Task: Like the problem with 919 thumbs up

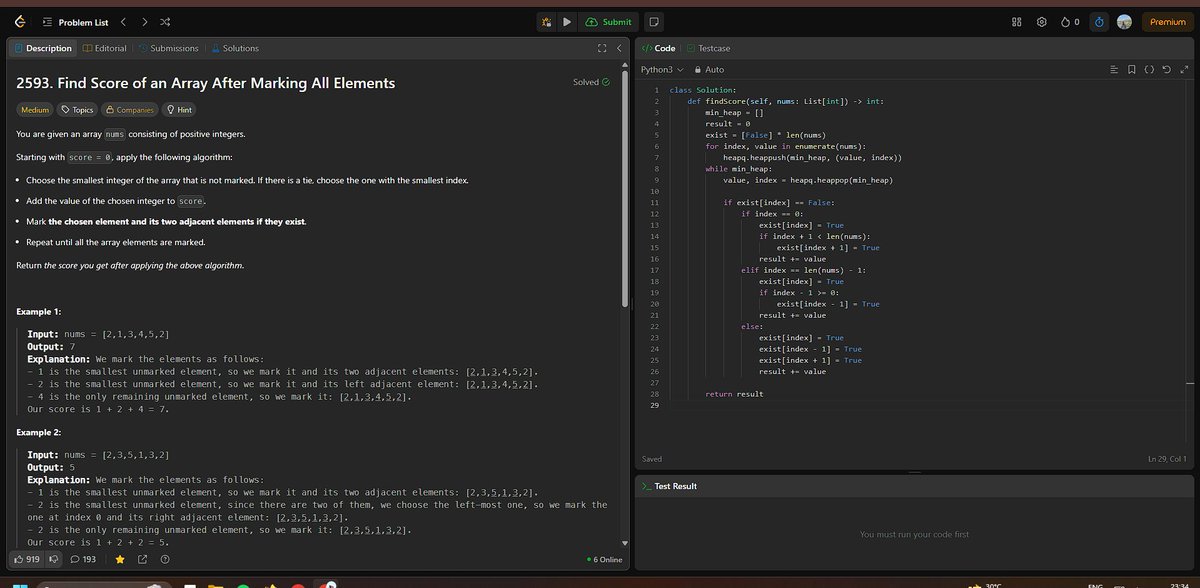Action: [26, 559]
